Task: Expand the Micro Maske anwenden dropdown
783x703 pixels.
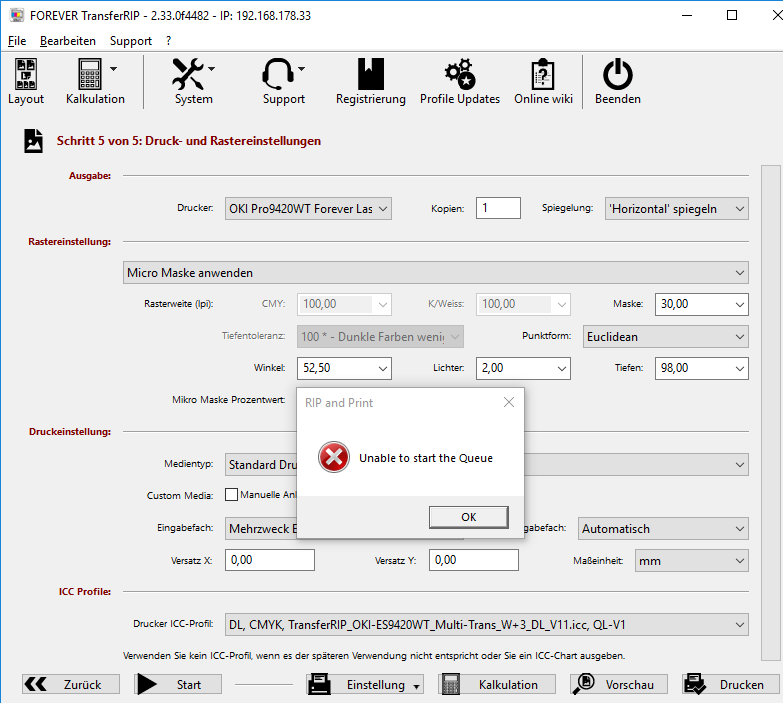Action: (x=435, y=273)
